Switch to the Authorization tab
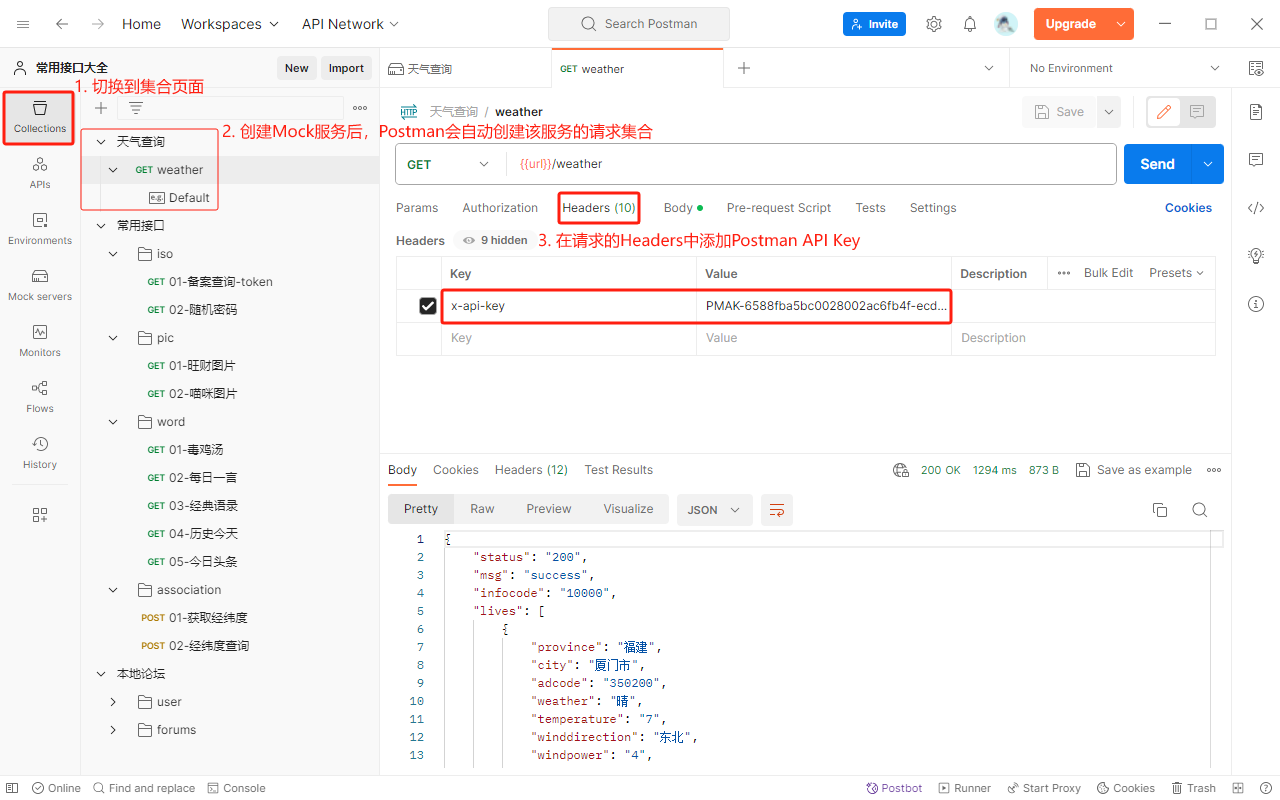 click(500, 208)
